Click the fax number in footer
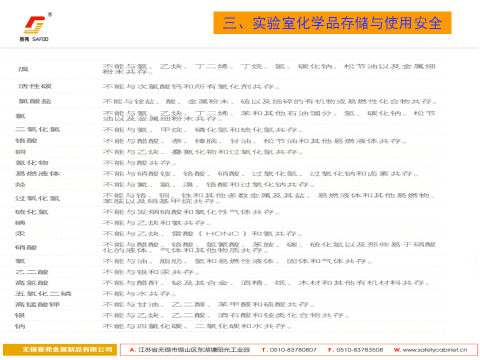Screen dimensions: 480x360 point(359,350)
